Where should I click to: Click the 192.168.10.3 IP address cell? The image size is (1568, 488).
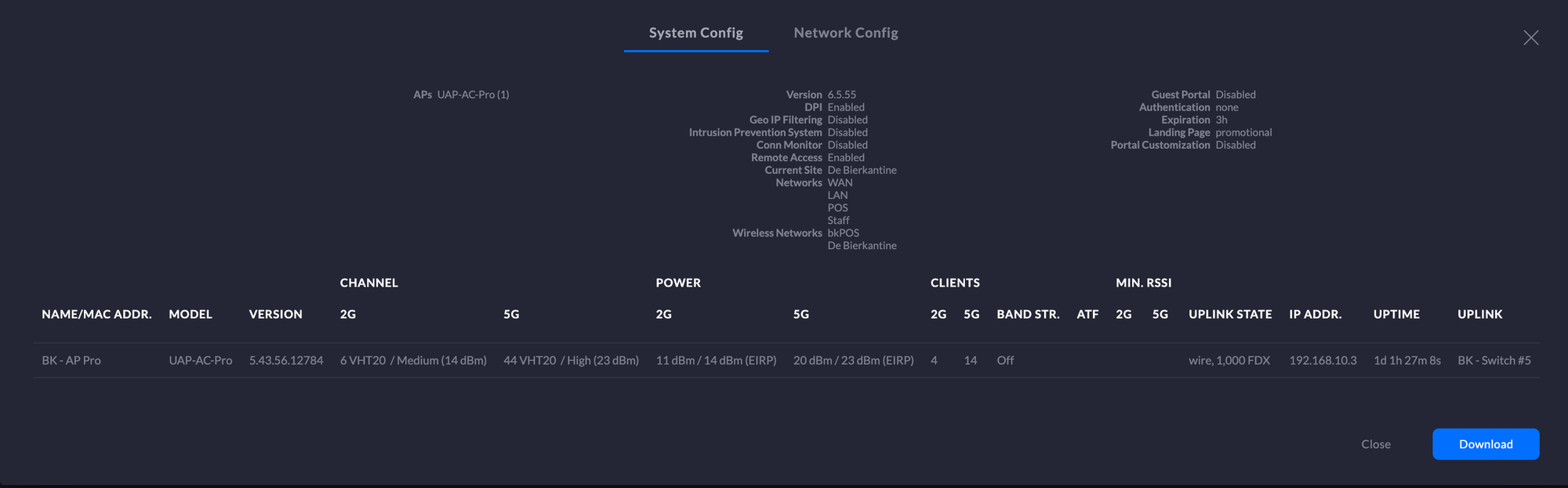(1323, 360)
